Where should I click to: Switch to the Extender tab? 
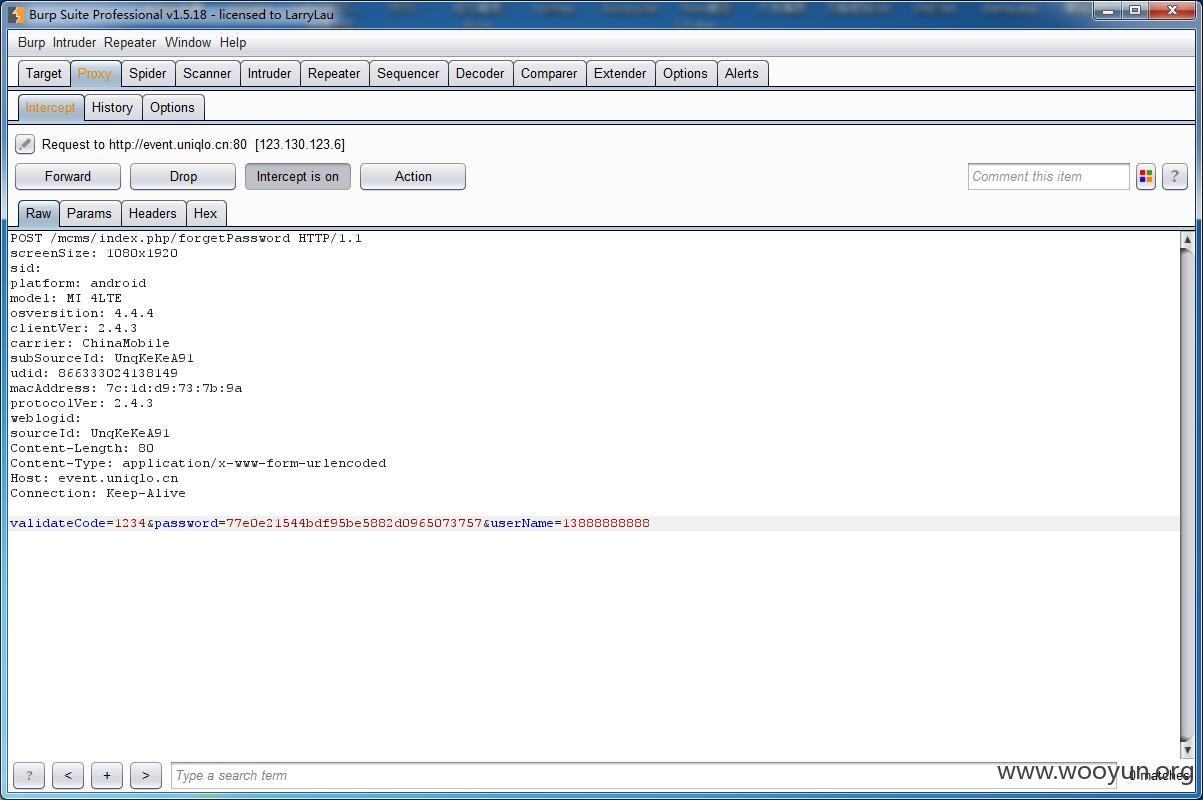(x=620, y=74)
